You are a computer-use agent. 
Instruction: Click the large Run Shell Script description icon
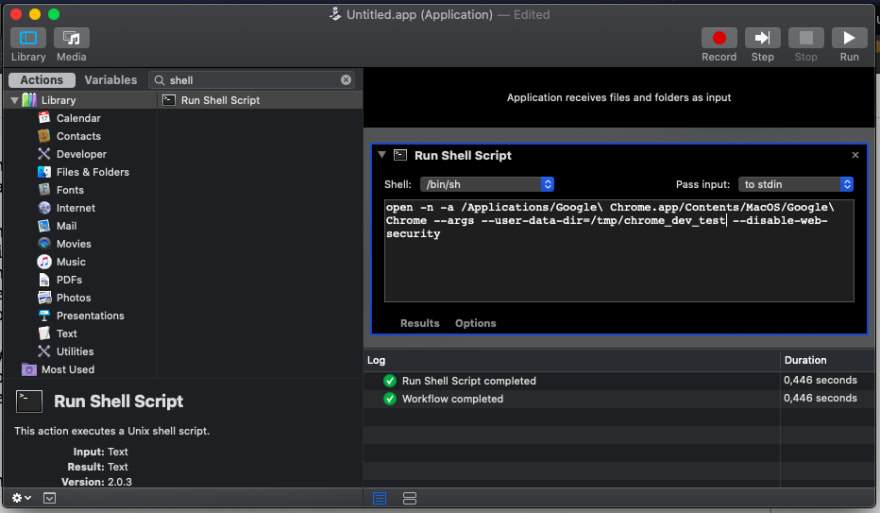pos(29,401)
